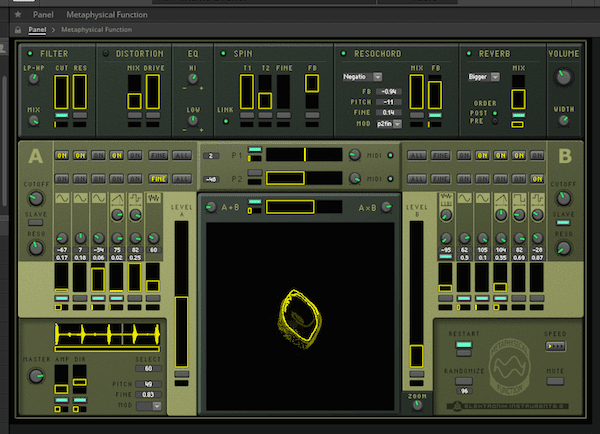The width and height of the screenshot is (600, 434).
Task: Select square waveform icon in oscillator B section
Action: (x=519, y=198)
